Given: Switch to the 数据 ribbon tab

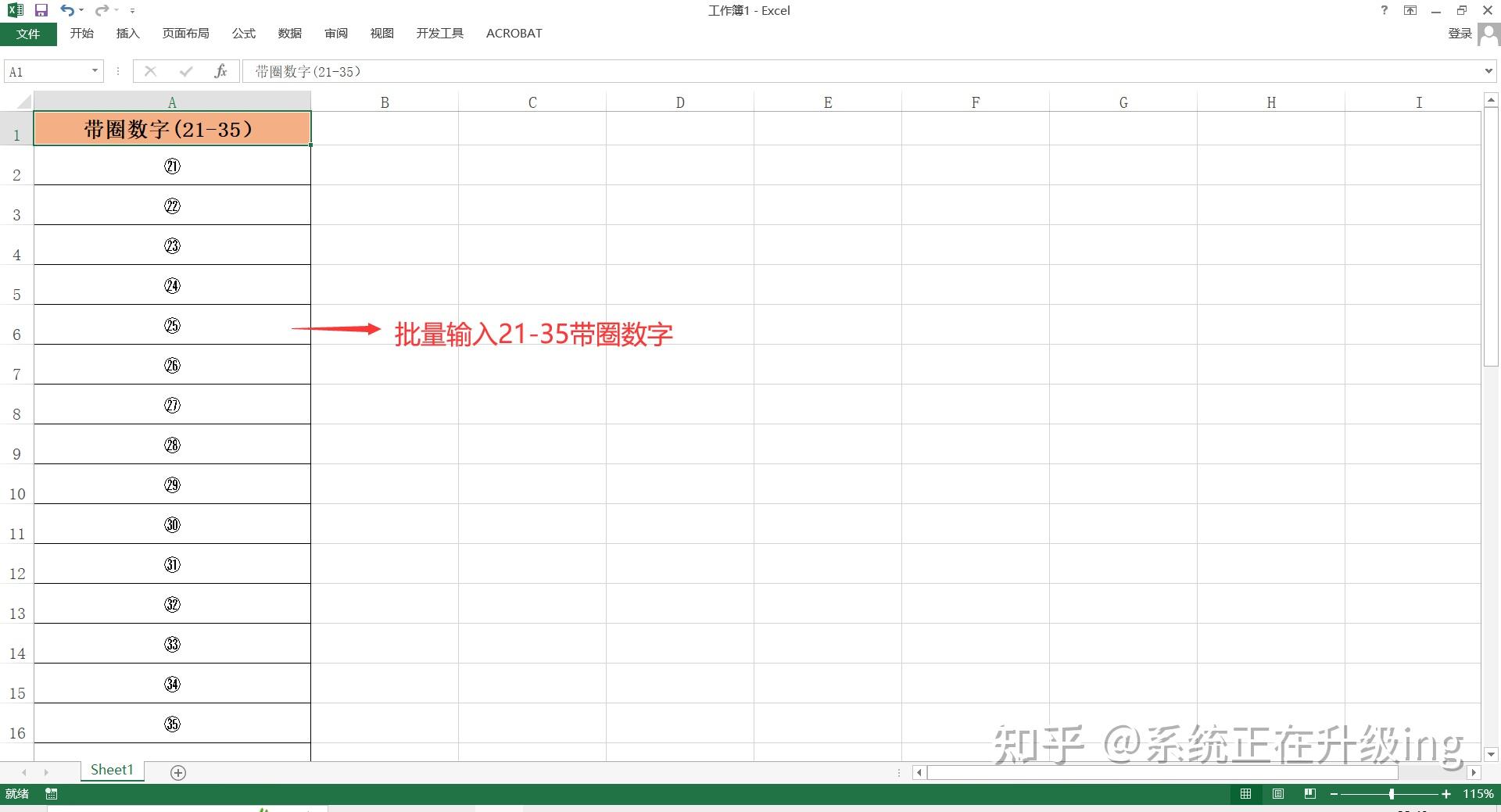Looking at the screenshot, I should 289,34.
